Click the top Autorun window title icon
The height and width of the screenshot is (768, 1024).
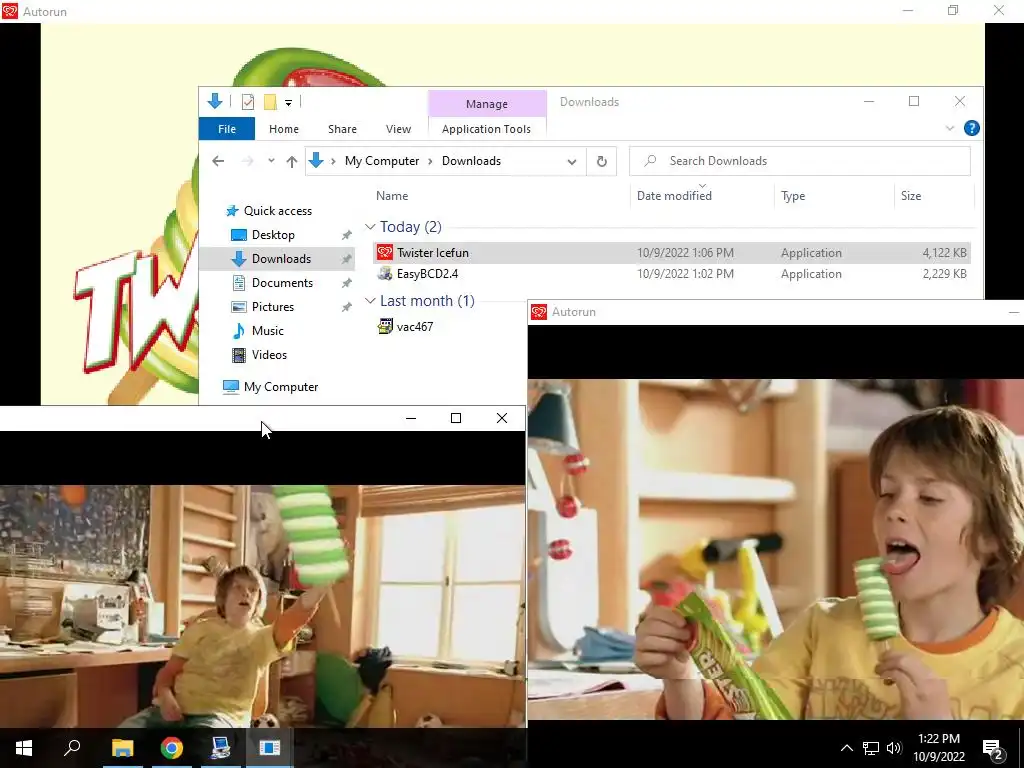click(x=10, y=11)
